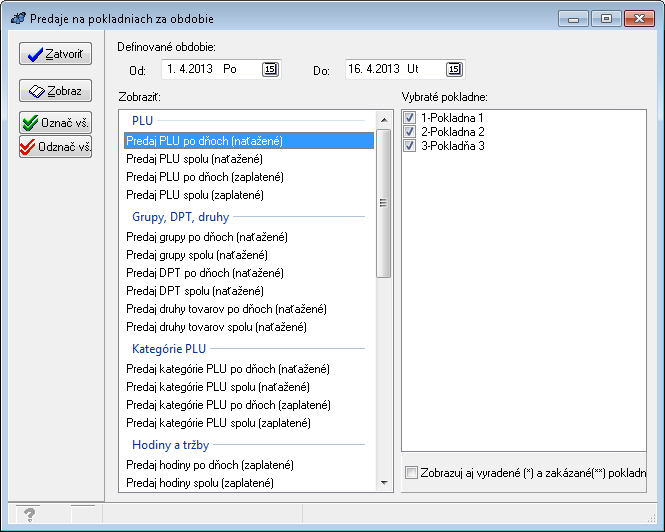665x532 pixels.
Task: Click scroll up arrow of Zobraziť list
Action: pyautogui.click(x=384, y=119)
